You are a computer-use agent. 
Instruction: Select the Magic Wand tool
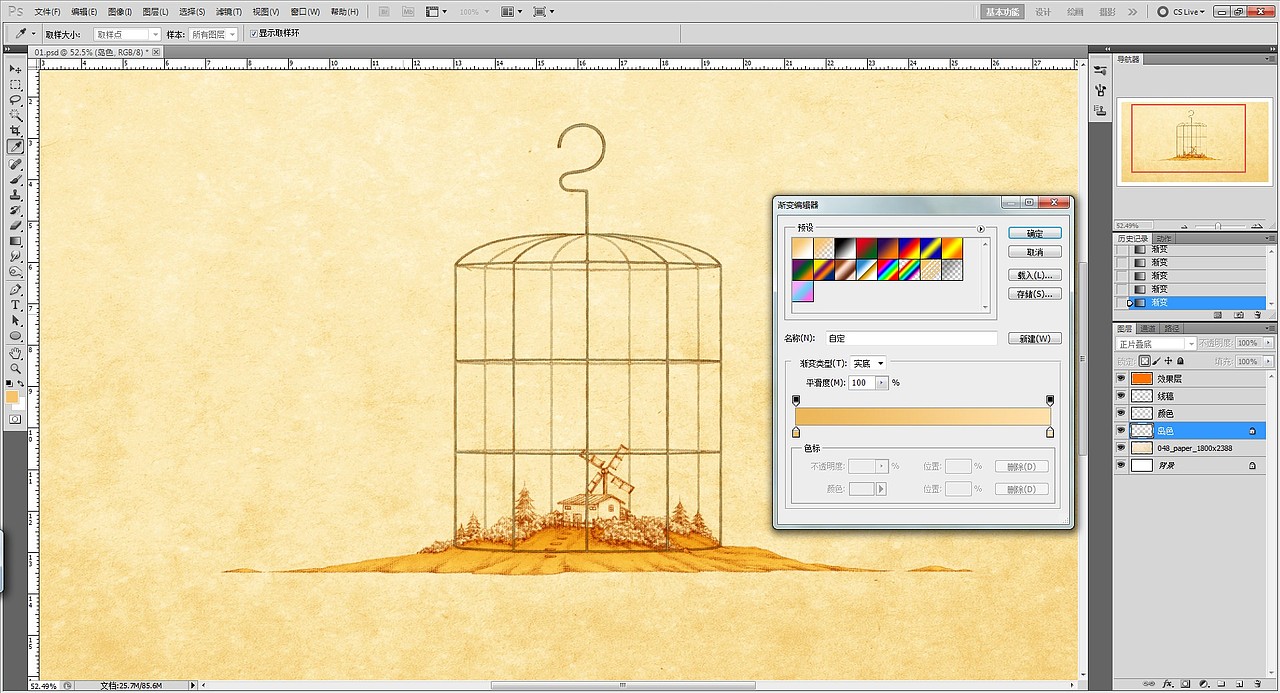15,115
